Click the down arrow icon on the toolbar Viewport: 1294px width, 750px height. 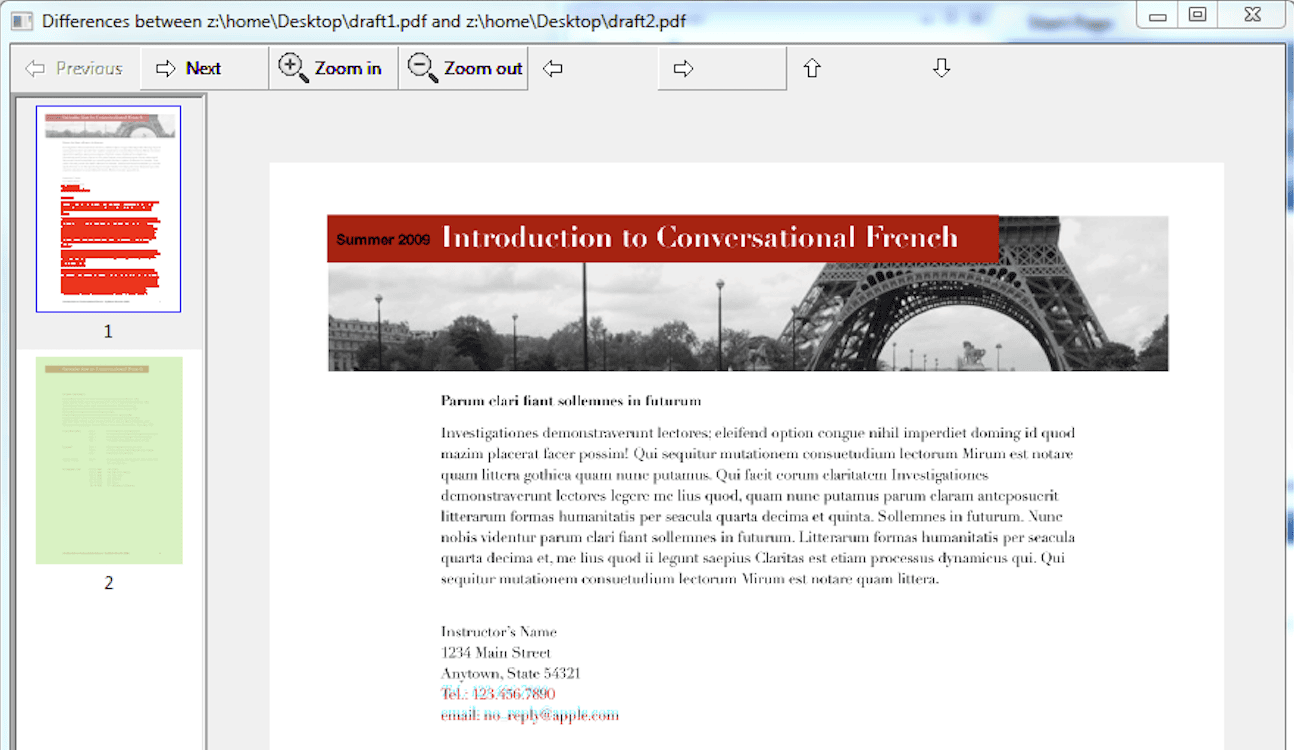[x=941, y=67]
